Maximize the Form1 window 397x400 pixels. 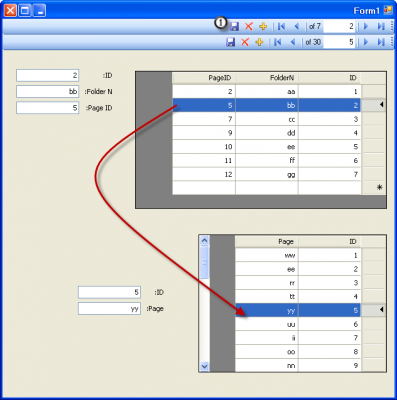(25, 10)
